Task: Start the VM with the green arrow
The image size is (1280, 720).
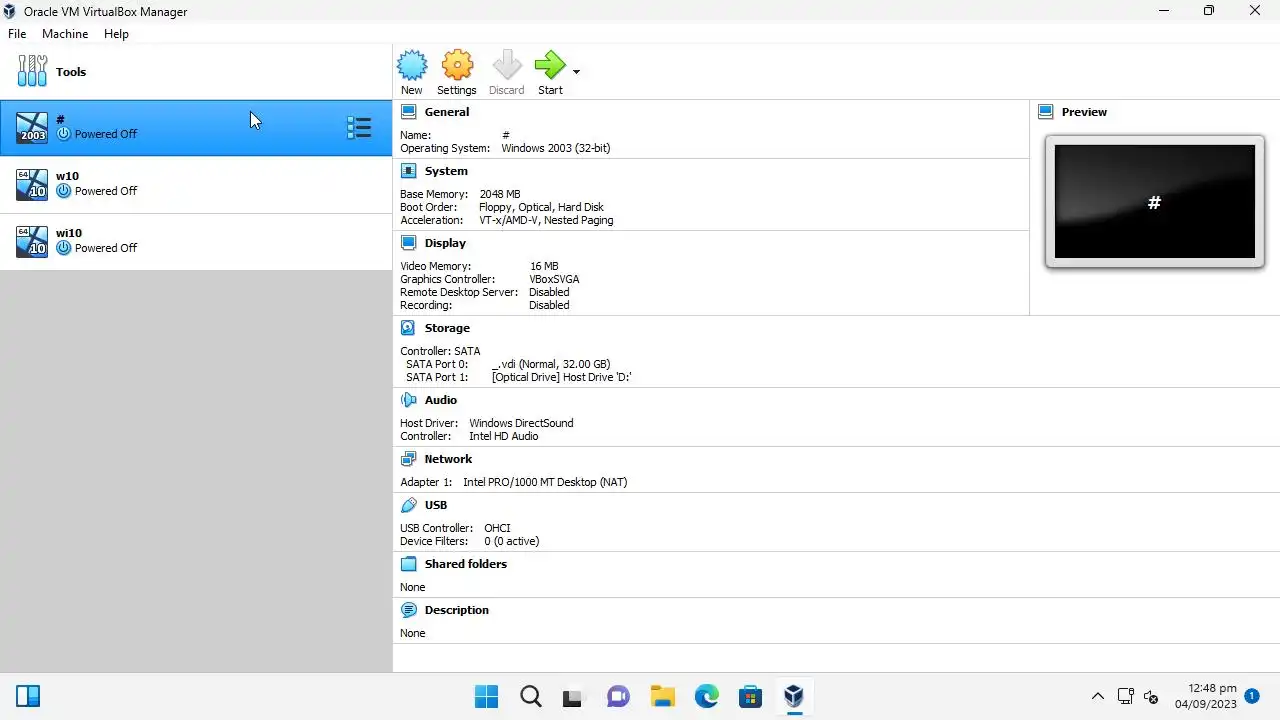Action: [x=550, y=66]
